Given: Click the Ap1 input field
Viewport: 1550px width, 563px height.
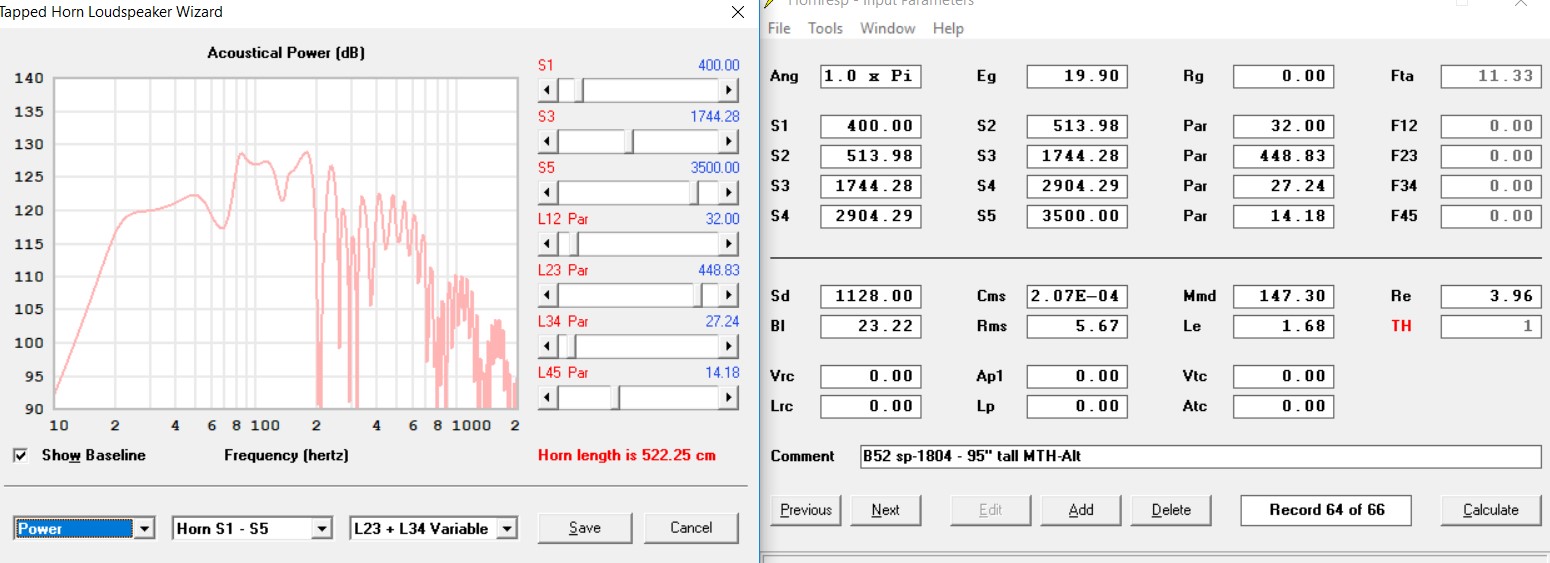Looking at the screenshot, I should coord(1077,376).
